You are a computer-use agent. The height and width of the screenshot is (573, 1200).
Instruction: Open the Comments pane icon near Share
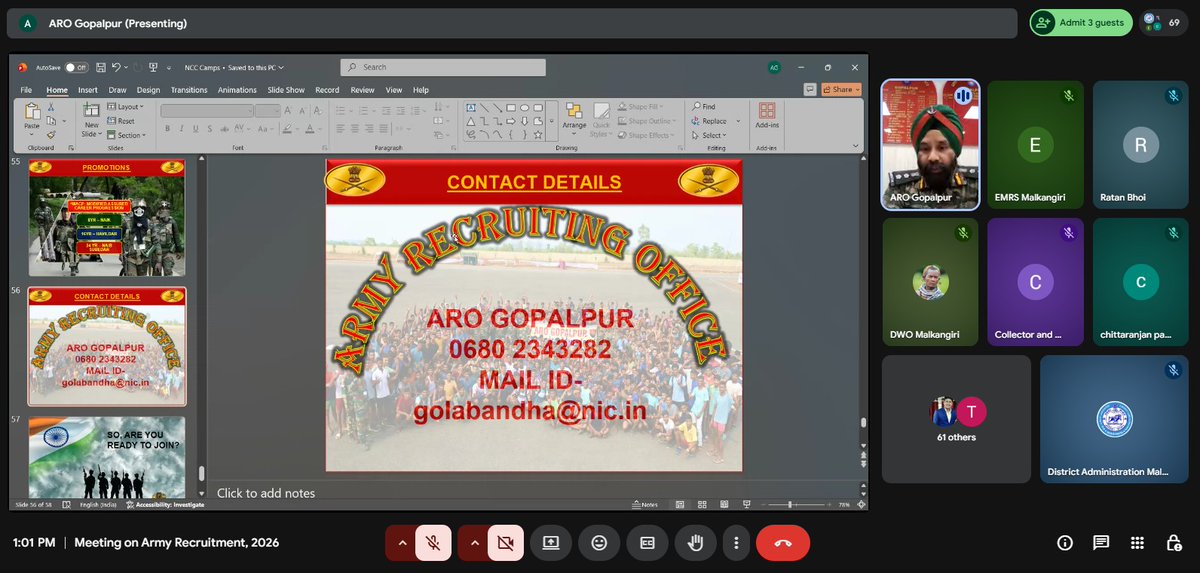810,89
